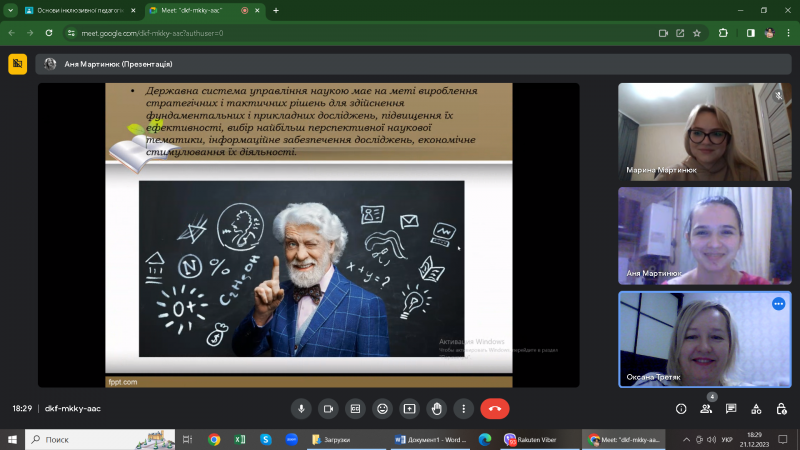Open more options three-dot menu
The image size is (800, 450).
coord(463,408)
